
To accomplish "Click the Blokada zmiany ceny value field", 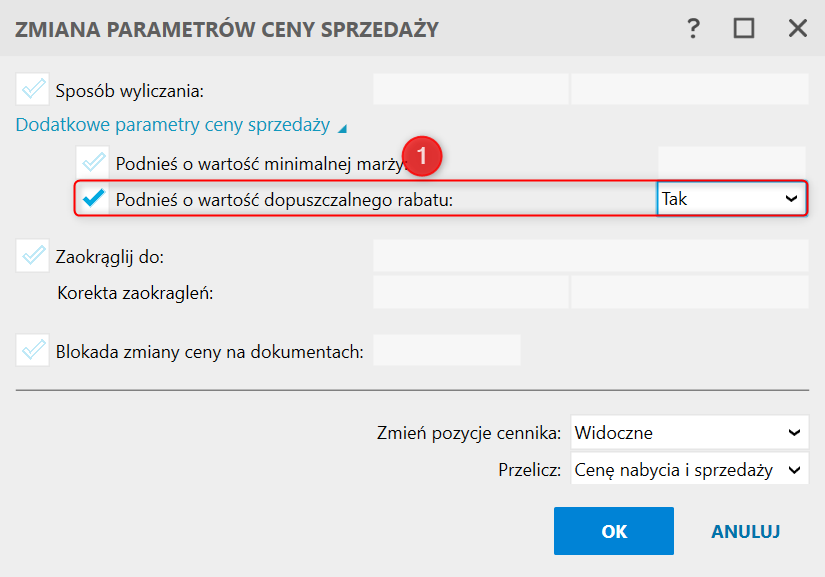I will pos(446,350).
